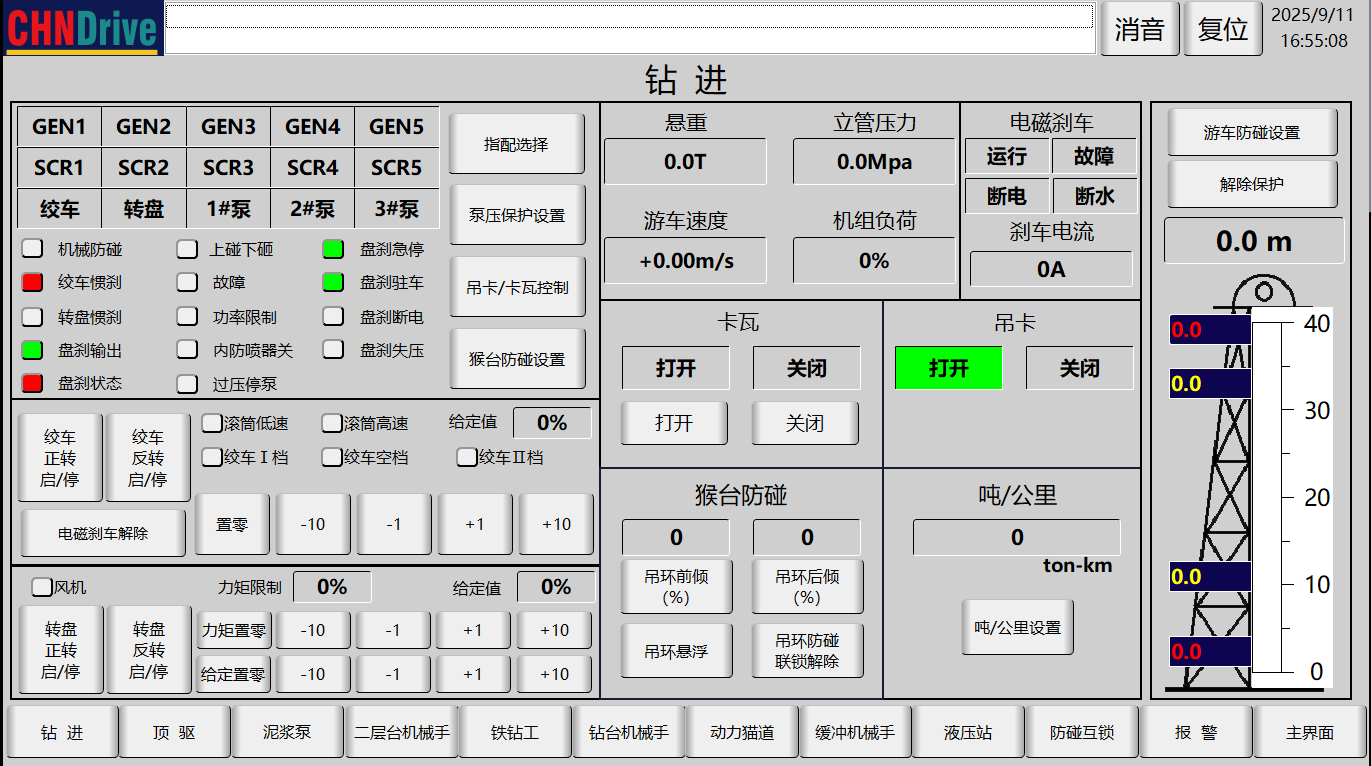Click the red 绞车惯刹 indicator light
Viewport: 1371px width, 766px height.
point(33,283)
